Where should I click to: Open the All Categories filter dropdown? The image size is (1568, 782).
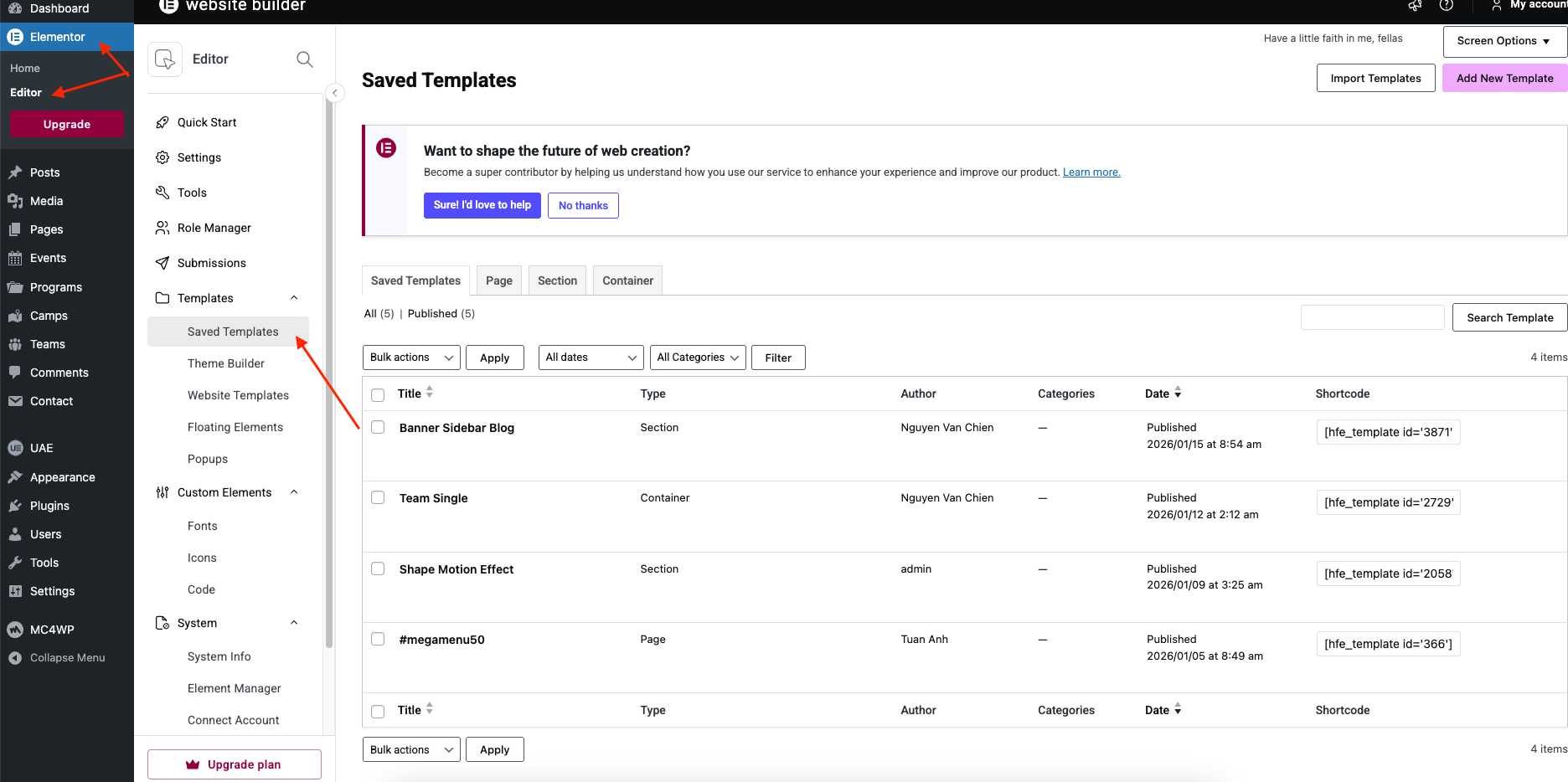pos(698,358)
